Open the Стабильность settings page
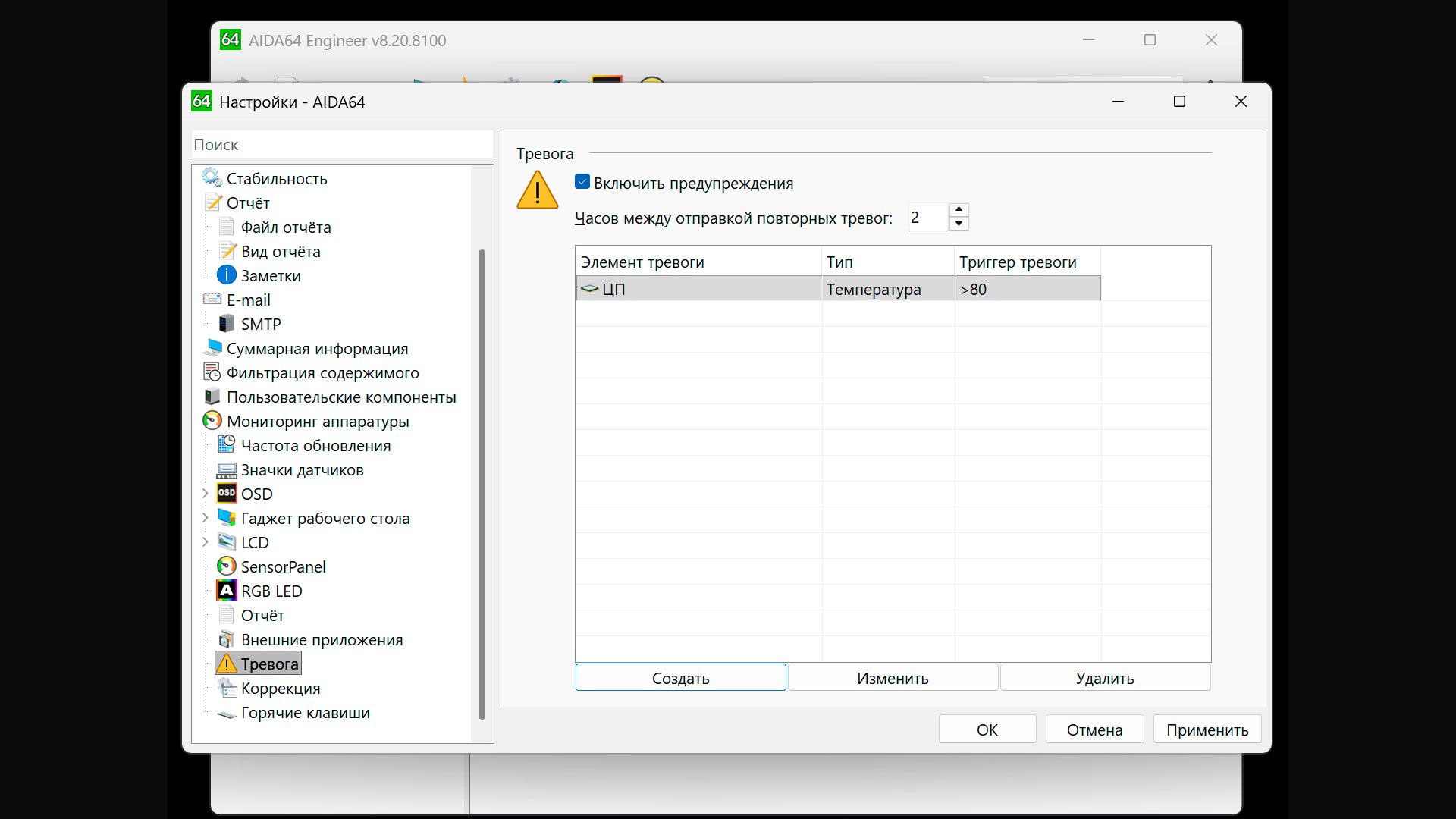The image size is (1456, 819). (x=277, y=178)
